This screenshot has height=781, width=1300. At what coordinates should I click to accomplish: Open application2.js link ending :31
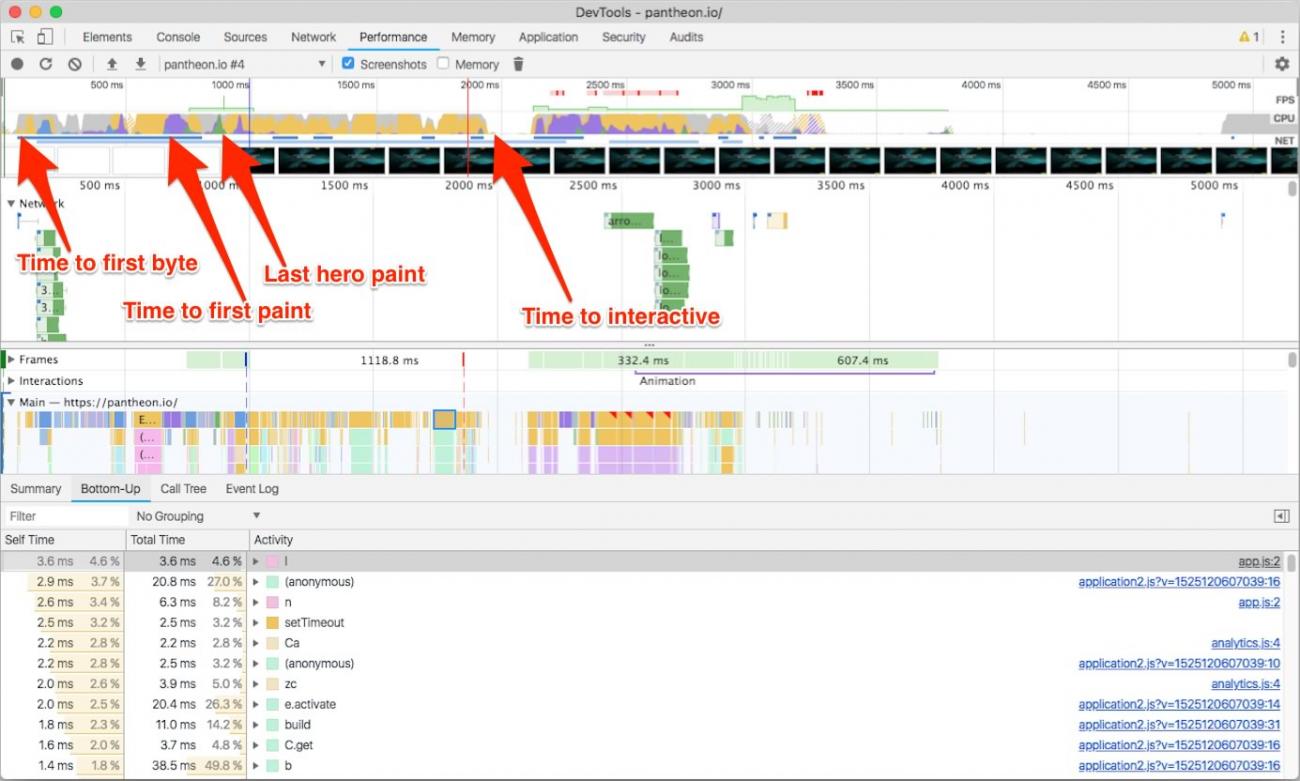1179,725
